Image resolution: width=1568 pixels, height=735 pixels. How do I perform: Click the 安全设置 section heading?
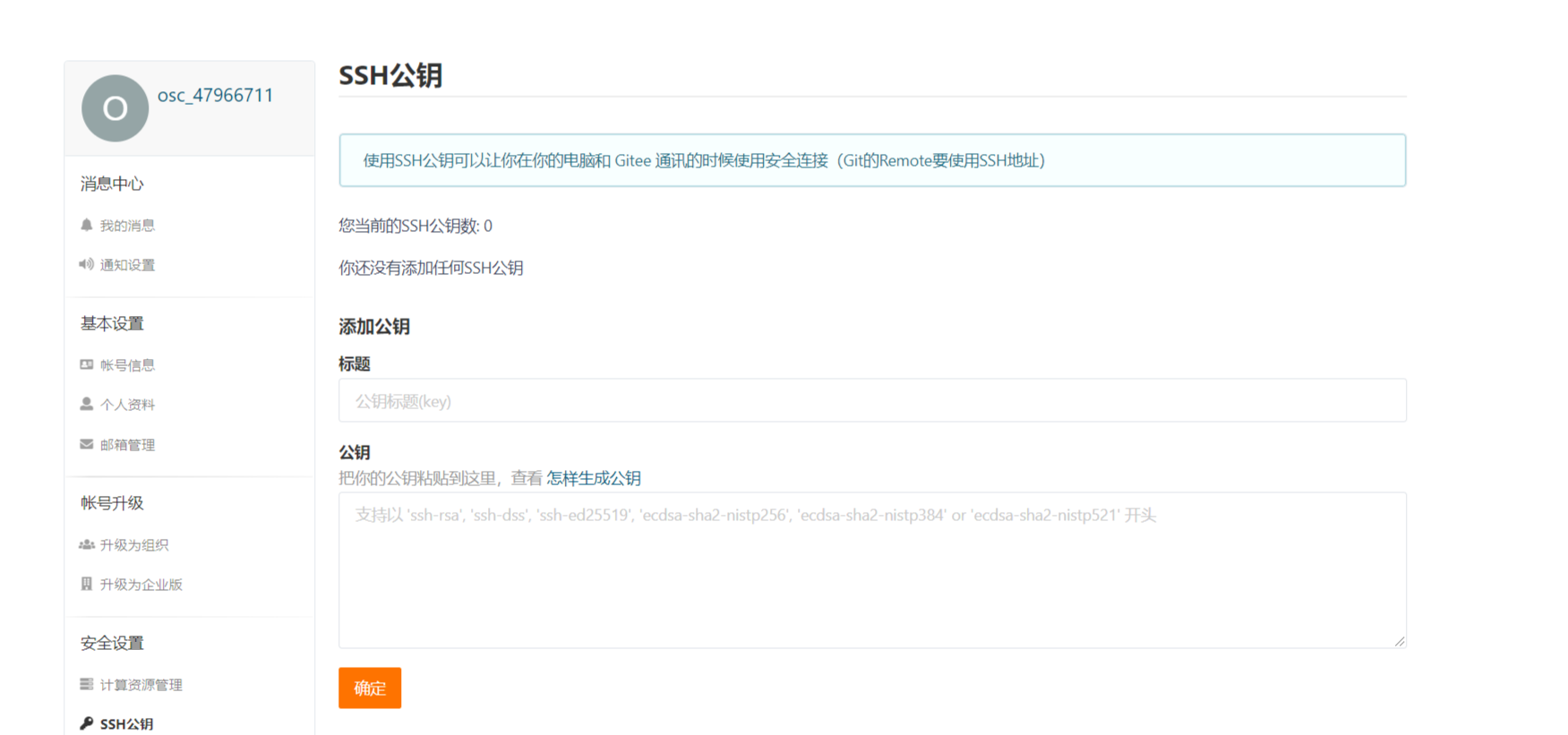112,643
